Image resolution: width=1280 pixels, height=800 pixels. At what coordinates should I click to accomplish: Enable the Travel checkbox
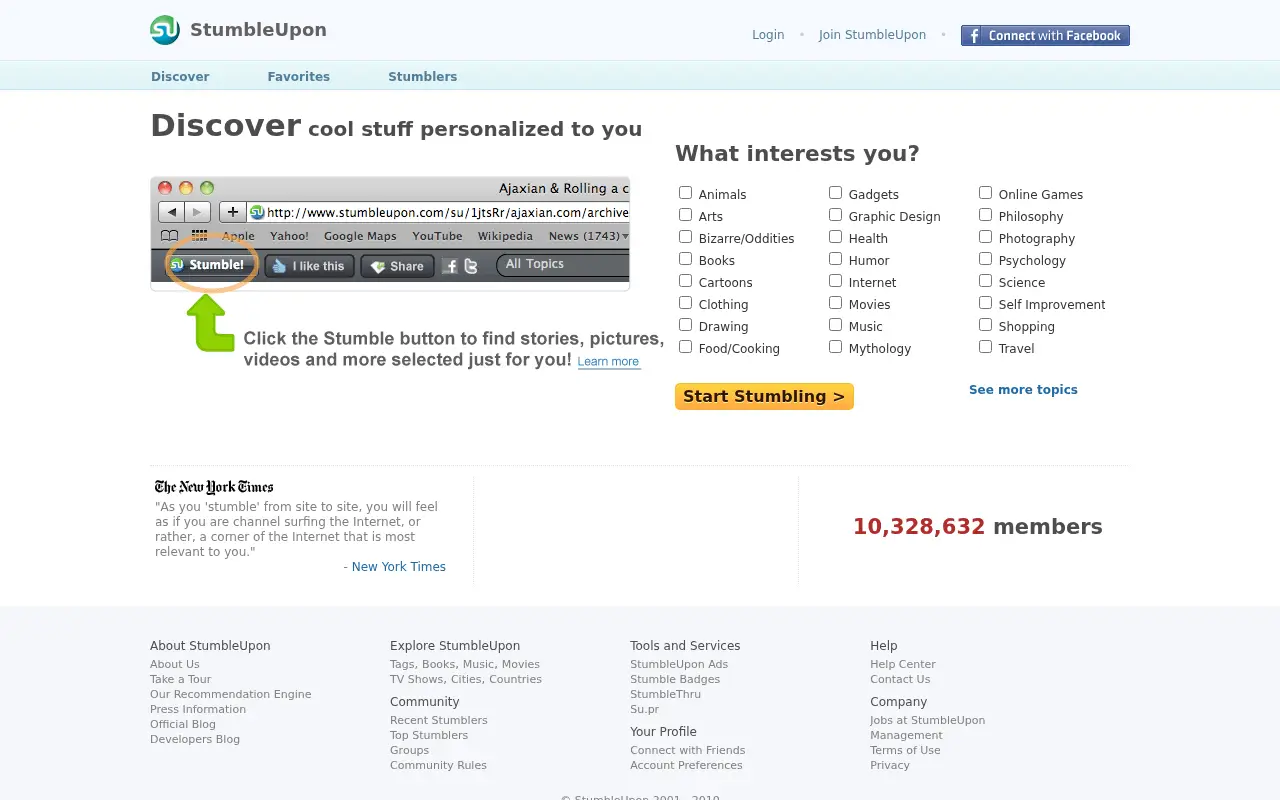pyautogui.click(x=985, y=347)
